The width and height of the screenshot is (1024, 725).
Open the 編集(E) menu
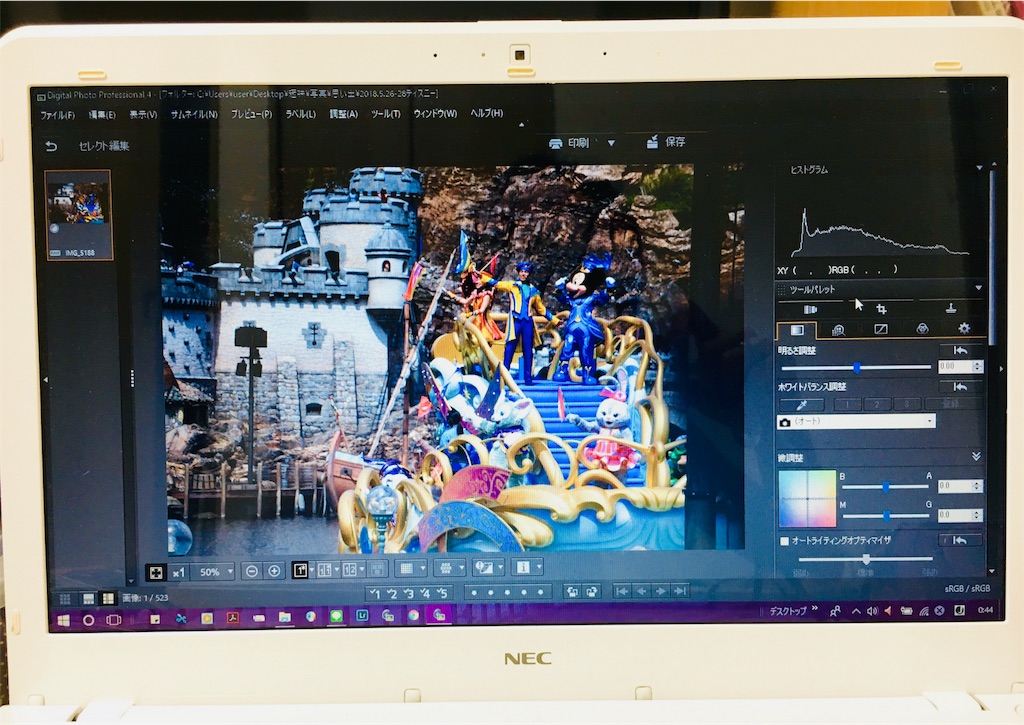[102, 115]
